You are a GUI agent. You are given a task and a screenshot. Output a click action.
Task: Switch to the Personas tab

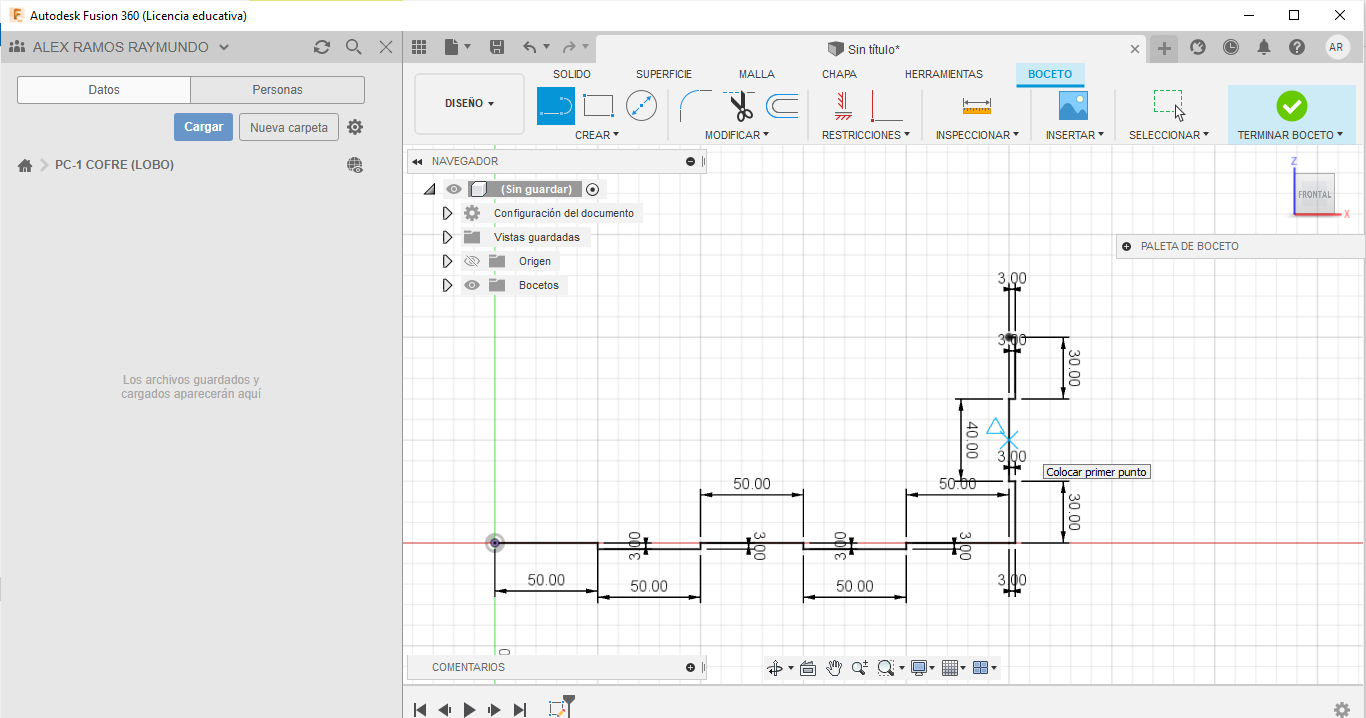coord(277,90)
